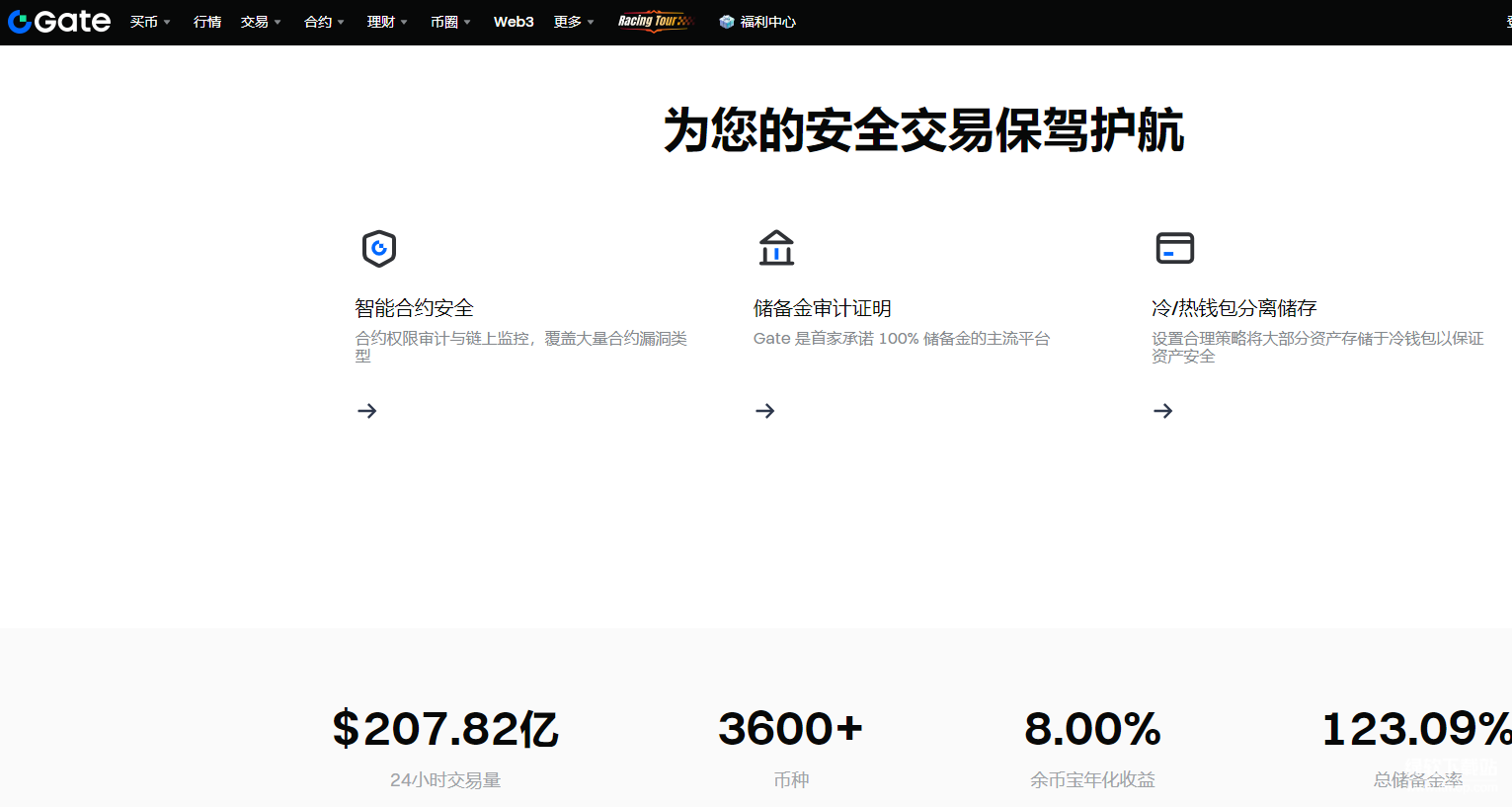Open the 更多 dropdown menu
Viewport: 1512px width, 807px height.
pyautogui.click(x=574, y=22)
